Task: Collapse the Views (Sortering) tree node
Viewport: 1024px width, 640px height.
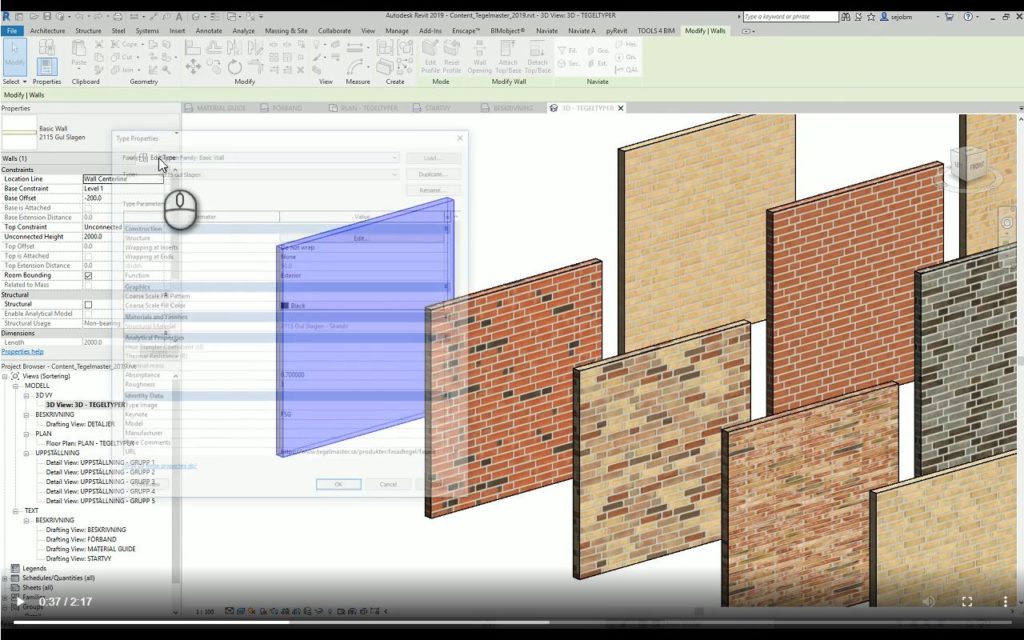Action: 6,376
